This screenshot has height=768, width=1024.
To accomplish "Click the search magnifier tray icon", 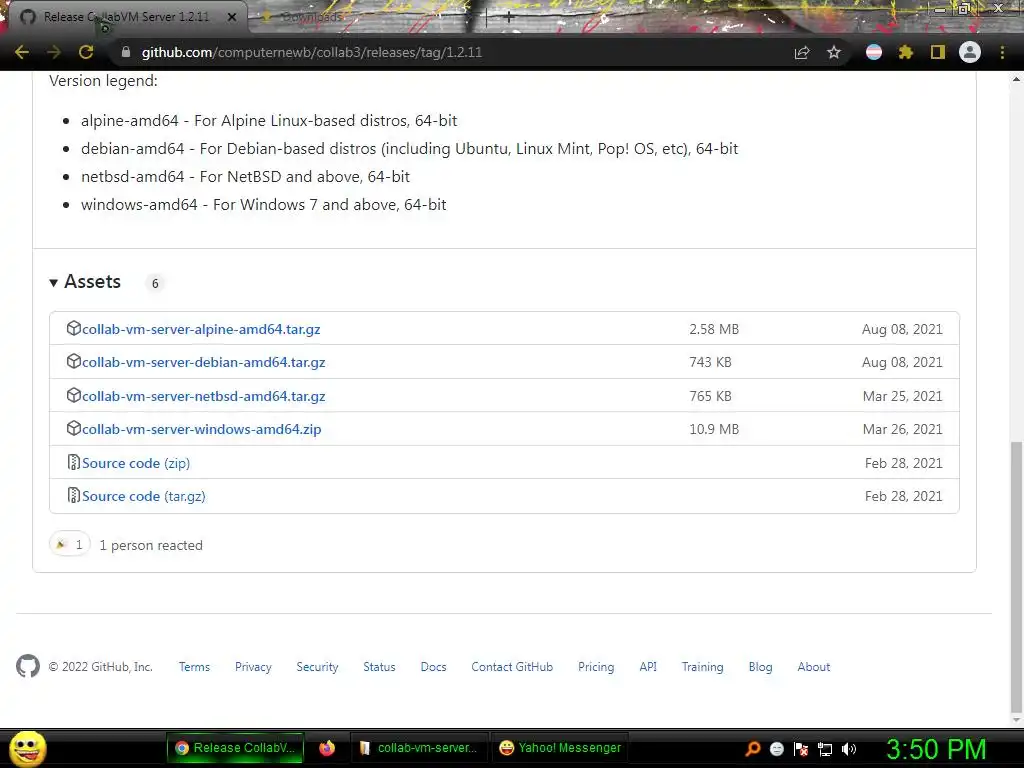I will pyautogui.click(x=753, y=748).
